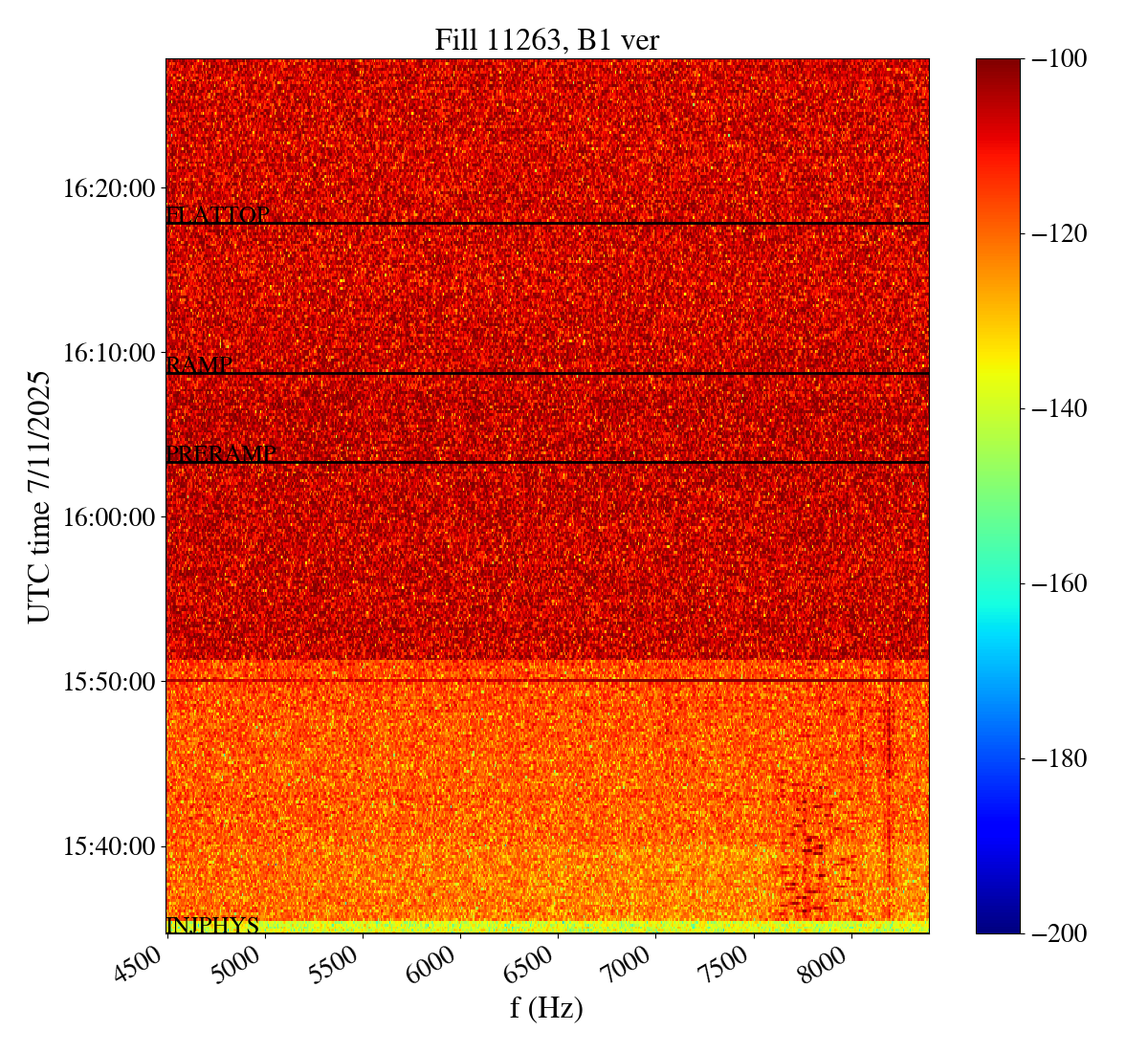1148x1052 pixels.
Task: Click the −100 colorbar tick label
Action: click(x=1059, y=59)
